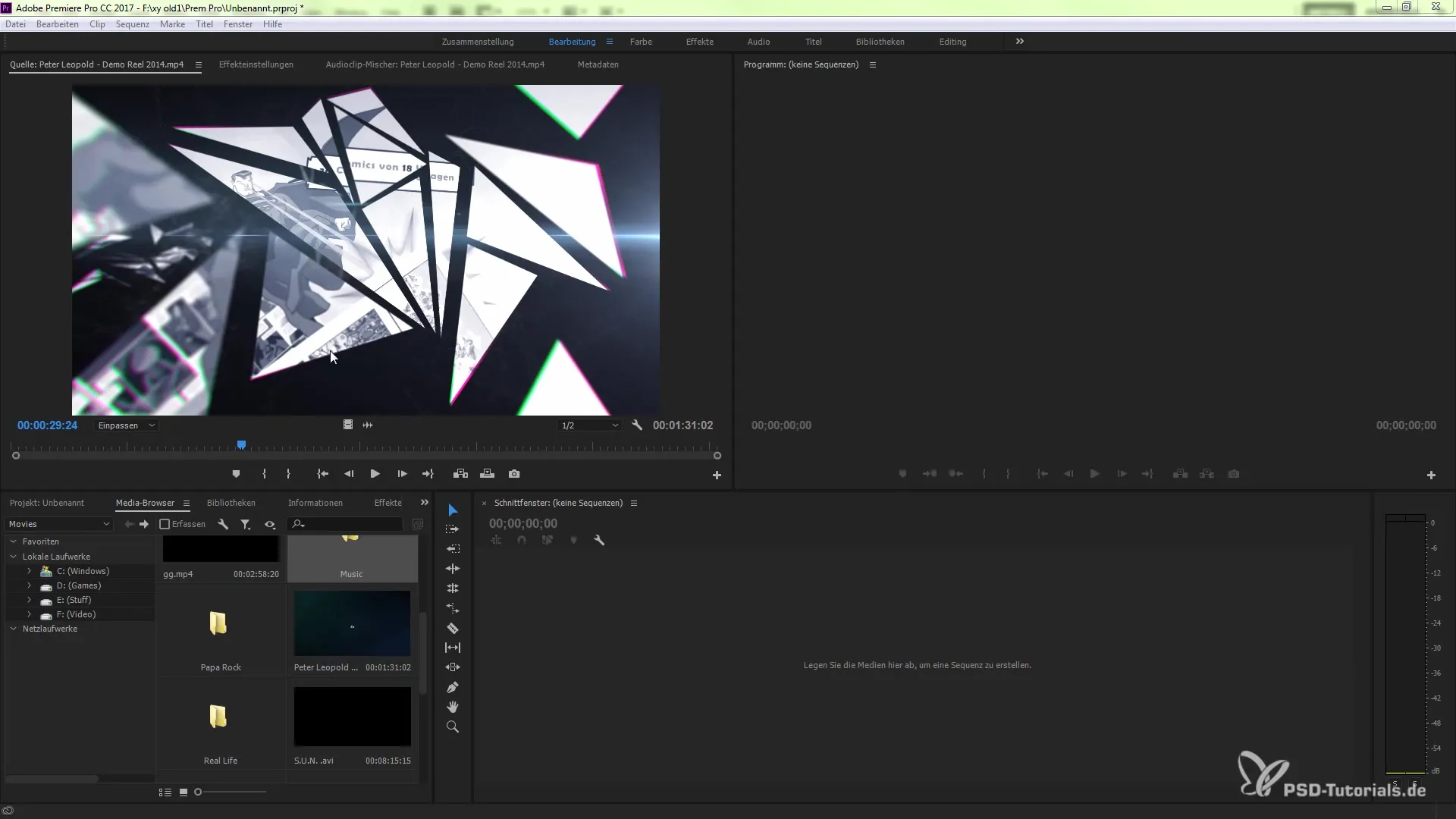The width and height of the screenshot is (1456, 819).
Task: Export frame with the camera icon
Action: (x=514, y=474)
